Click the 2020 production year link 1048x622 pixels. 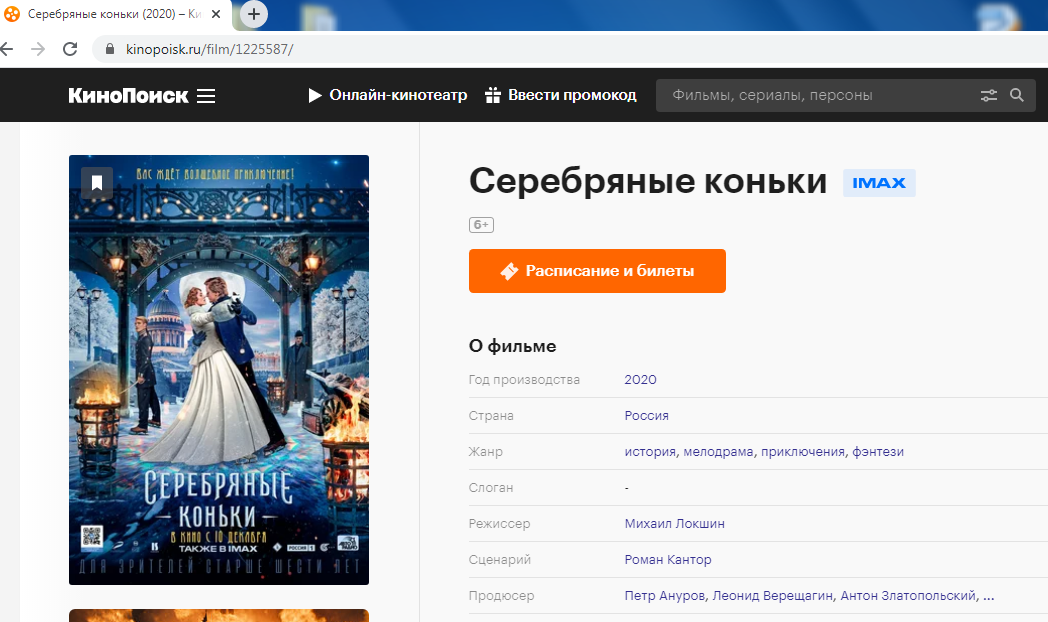point(640,379)
